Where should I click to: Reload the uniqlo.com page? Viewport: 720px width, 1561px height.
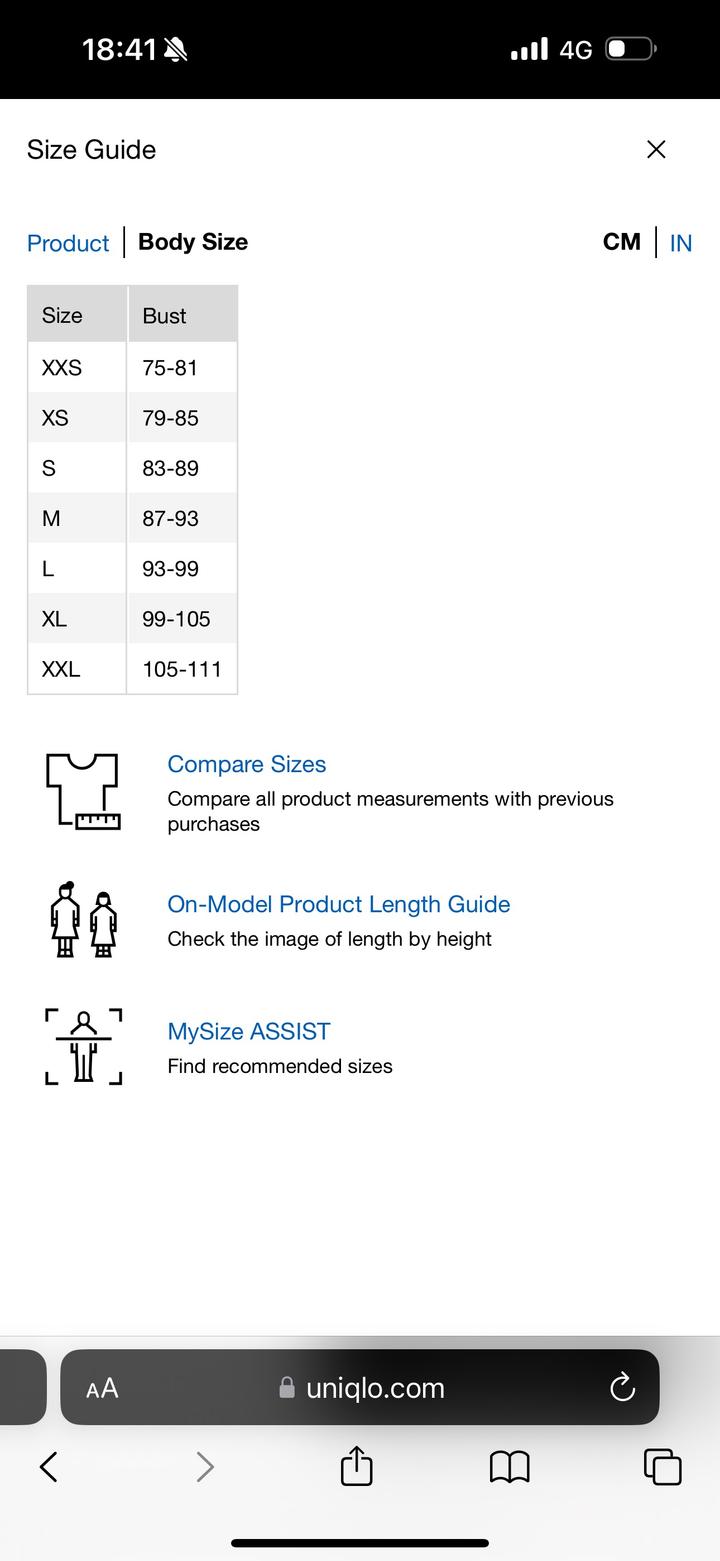[622, 1387]
